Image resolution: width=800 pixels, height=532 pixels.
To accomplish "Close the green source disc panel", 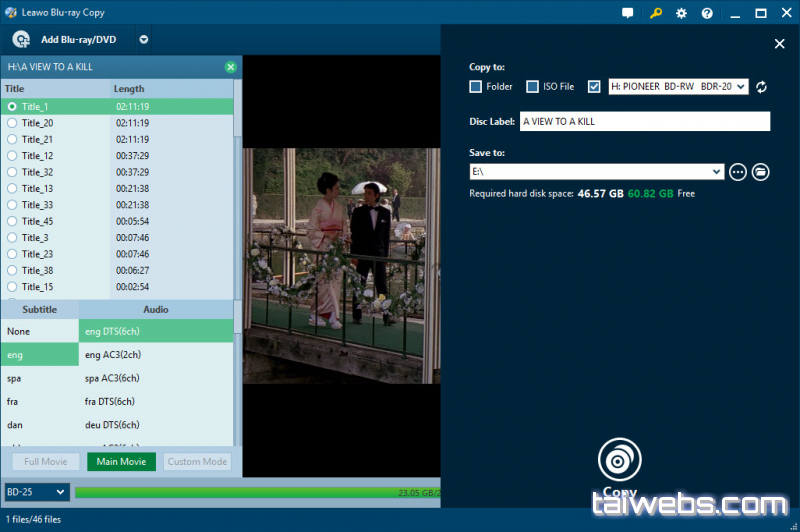I will pyautogui.click(x=231, y=67).
